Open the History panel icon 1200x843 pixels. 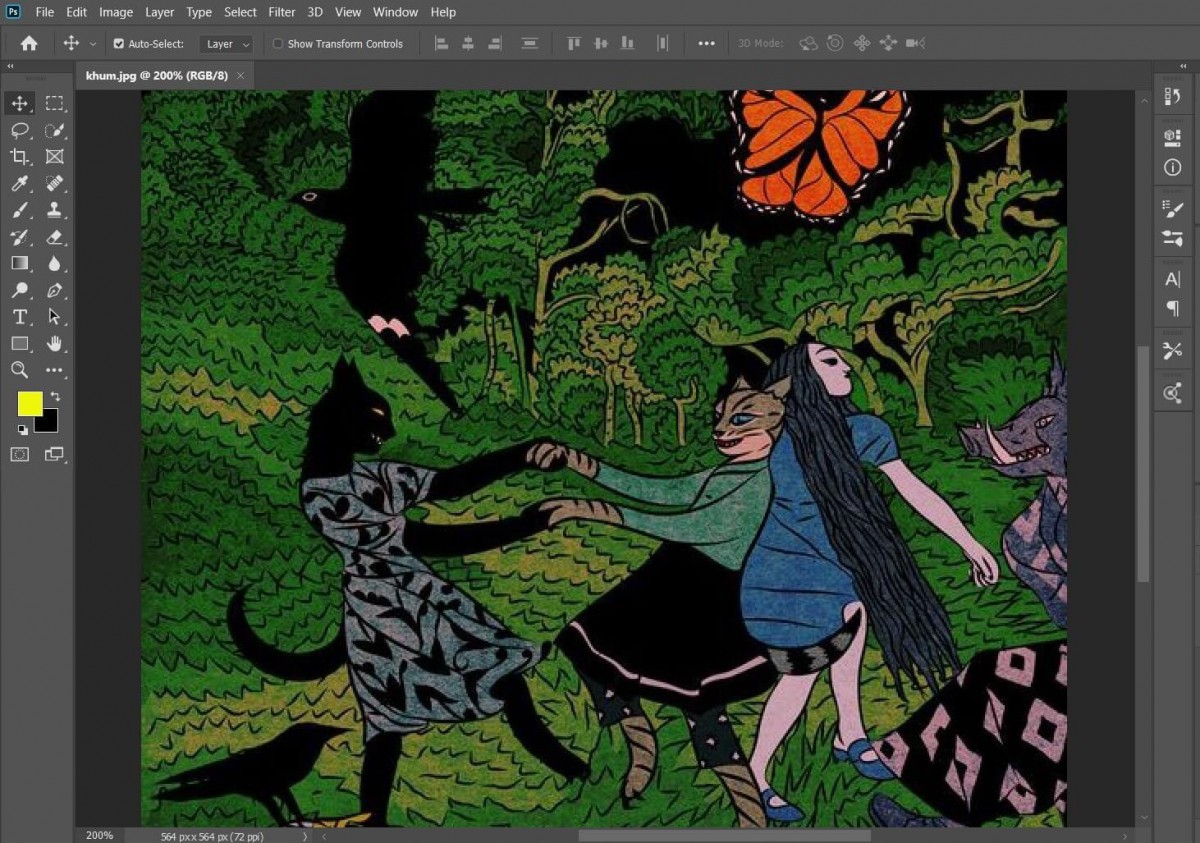point(1173,97)
